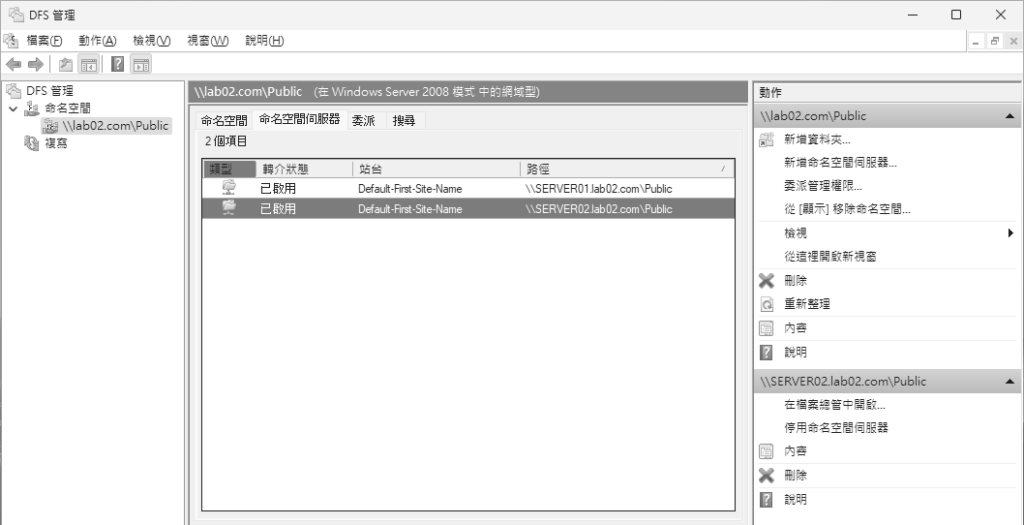The height and width of the screenshot is (525, 1024).
Task: Click 新增命名空間伺服器... action
Action: coord(840,163)
